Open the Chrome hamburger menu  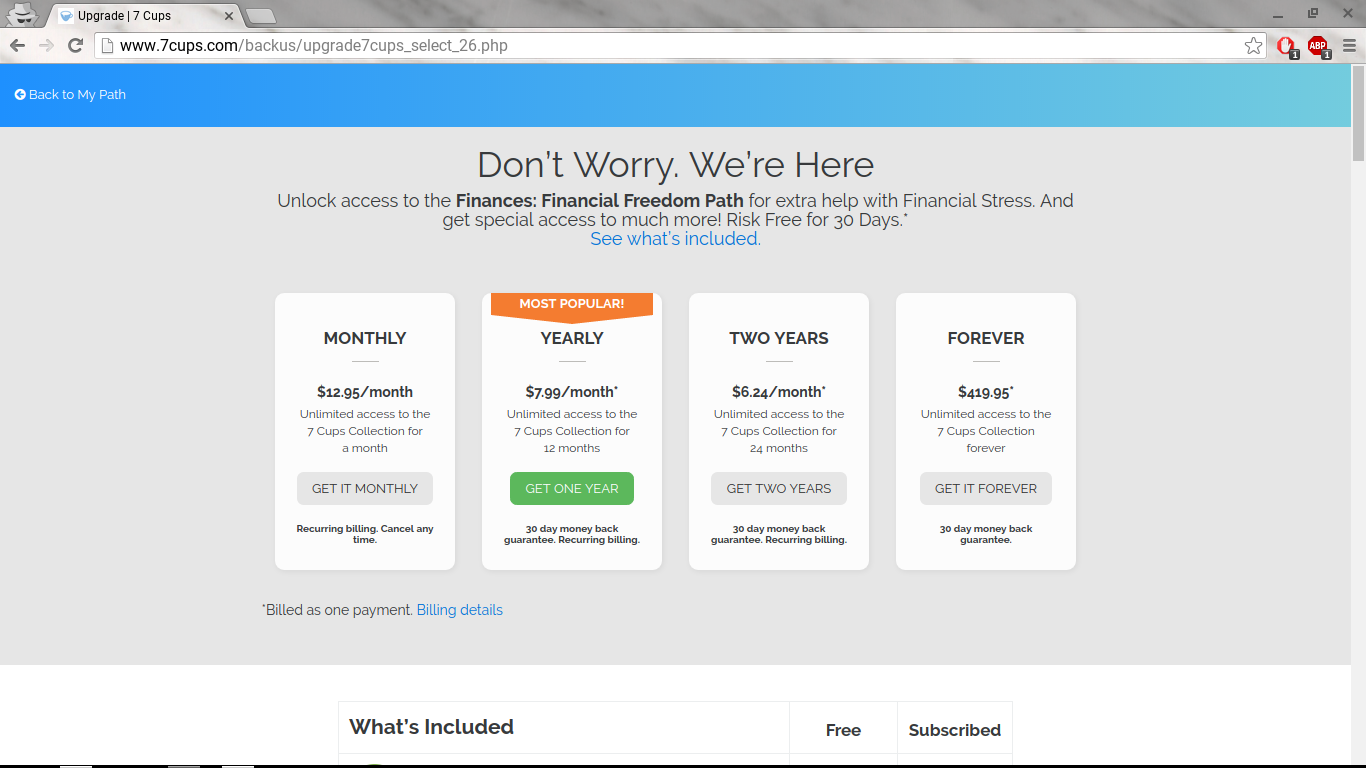click(1349, 45)
